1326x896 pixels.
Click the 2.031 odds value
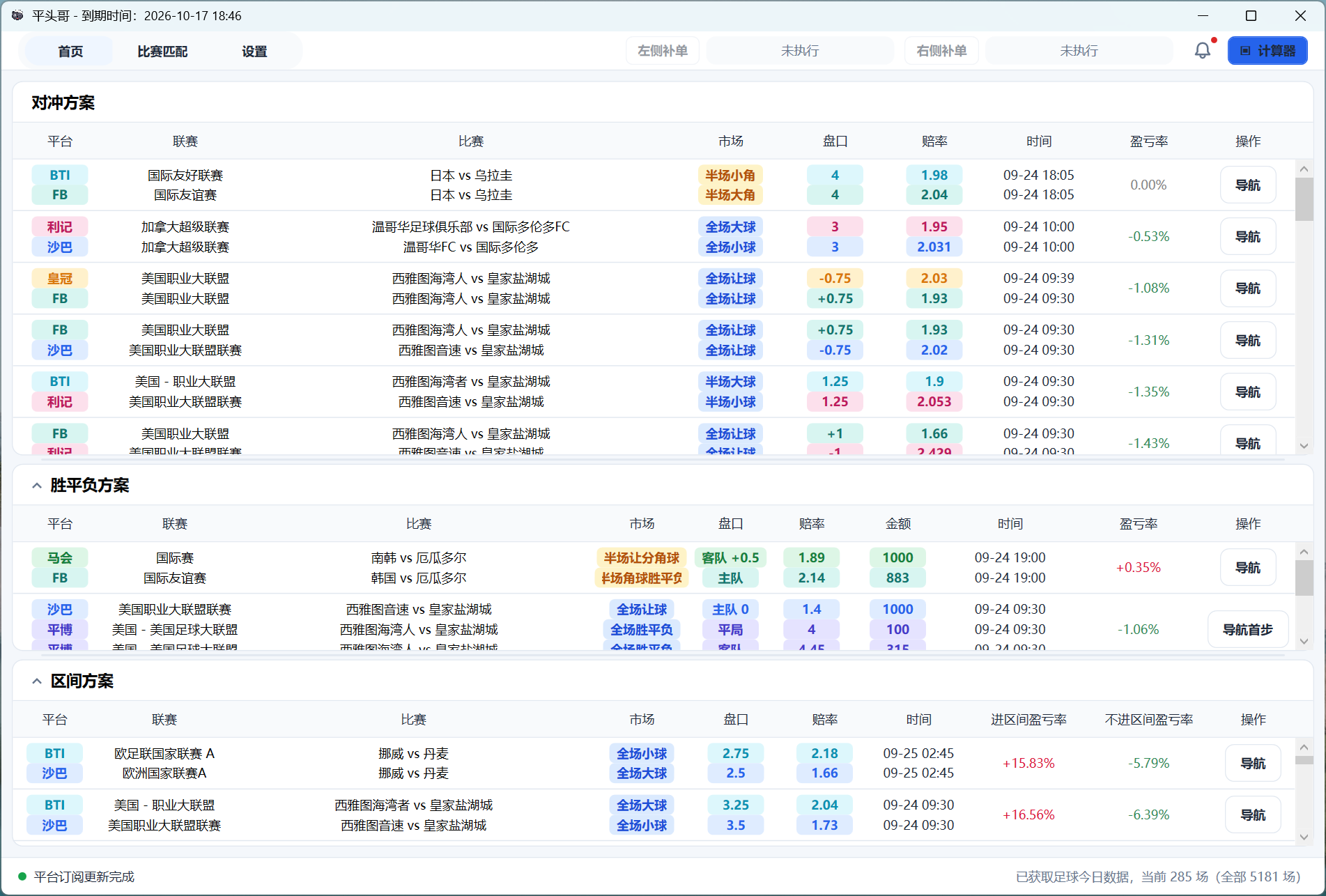pos(934,247)
